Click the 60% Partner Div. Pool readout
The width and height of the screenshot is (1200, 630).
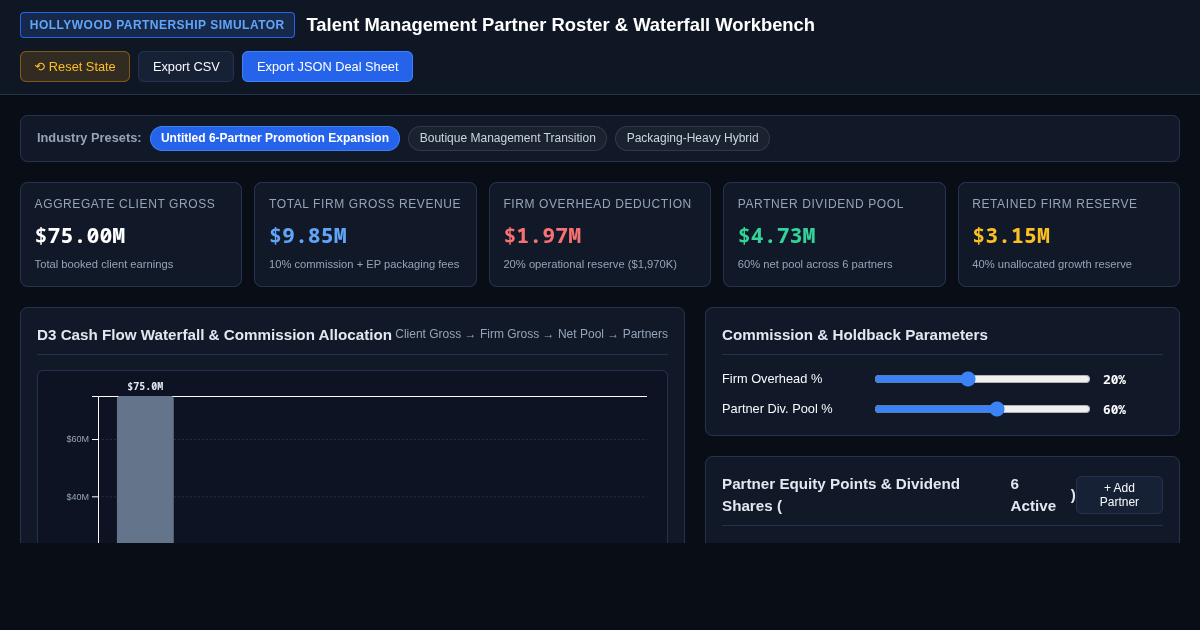tap(1114, 409)
